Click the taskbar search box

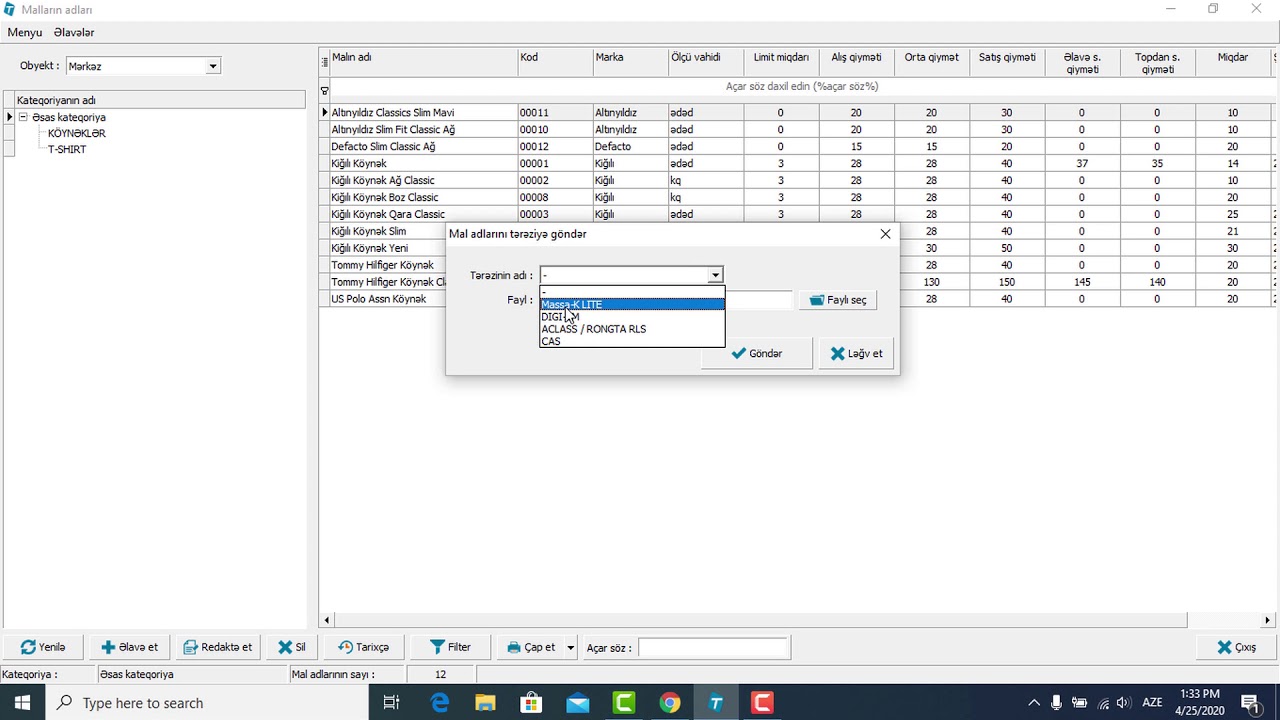tap(208, 703)
